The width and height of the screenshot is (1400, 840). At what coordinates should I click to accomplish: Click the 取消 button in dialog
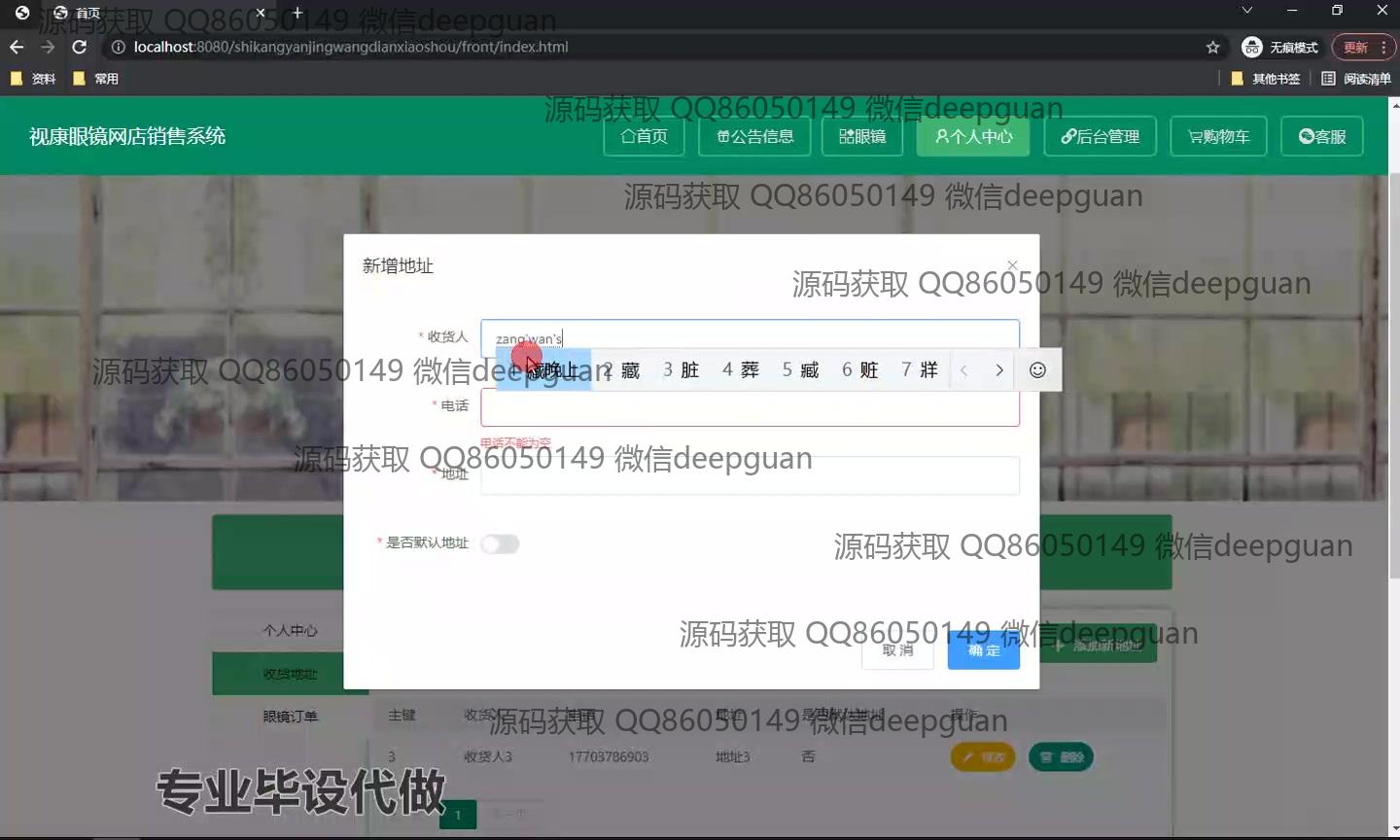coord(897,650)
